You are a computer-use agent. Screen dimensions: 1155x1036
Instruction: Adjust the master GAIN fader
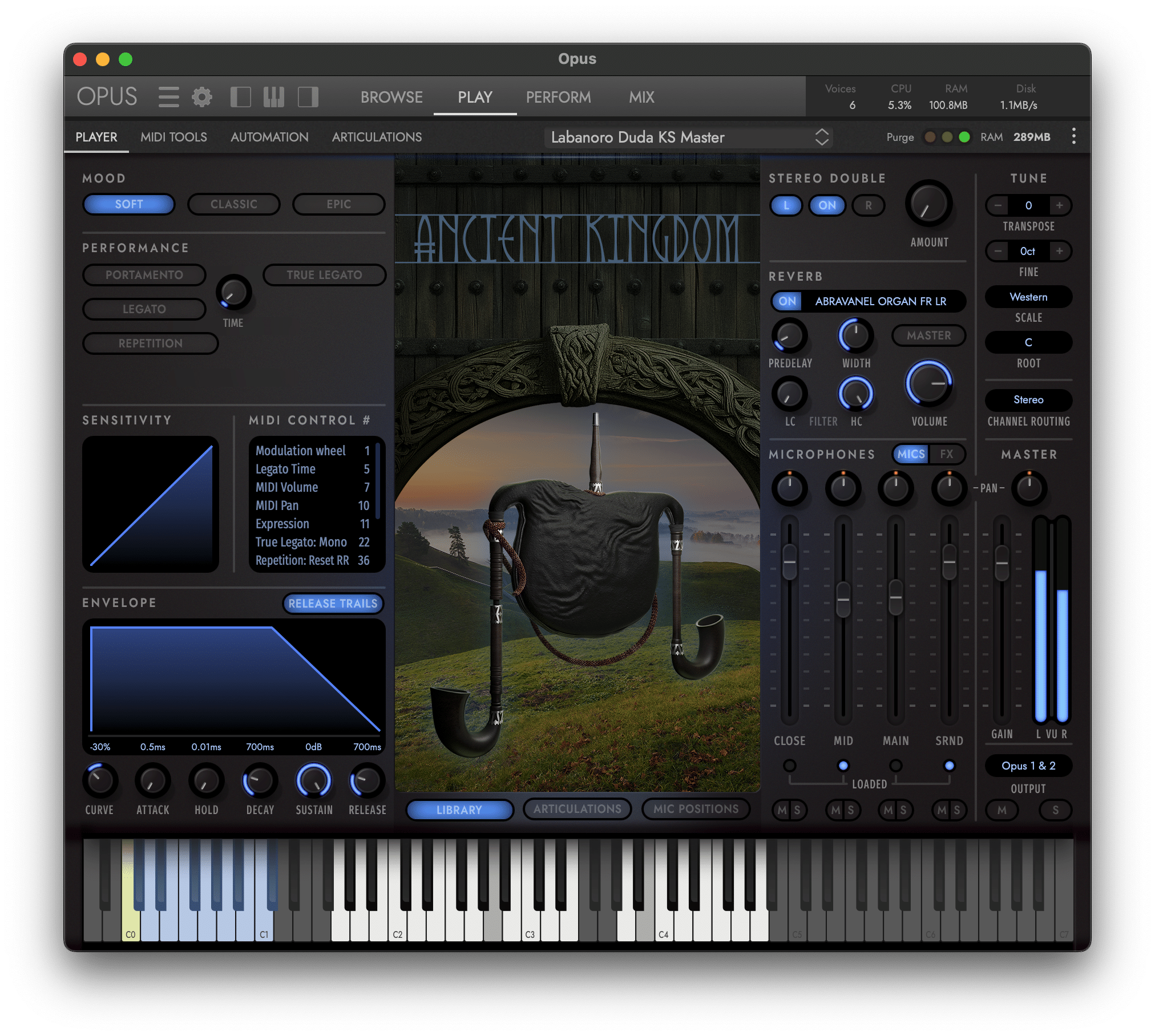(x=1001, y=564)
